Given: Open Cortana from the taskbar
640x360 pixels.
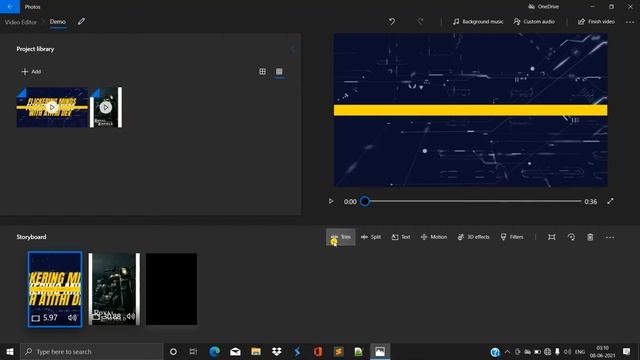Looking at the screenshot, I should (173, 351).
